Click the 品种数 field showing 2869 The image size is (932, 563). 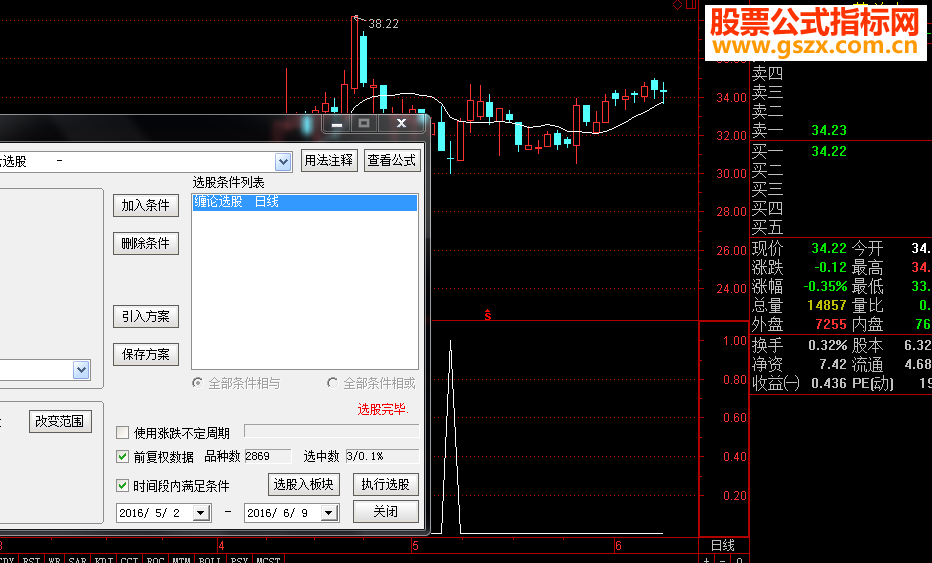tap(267, 456)
